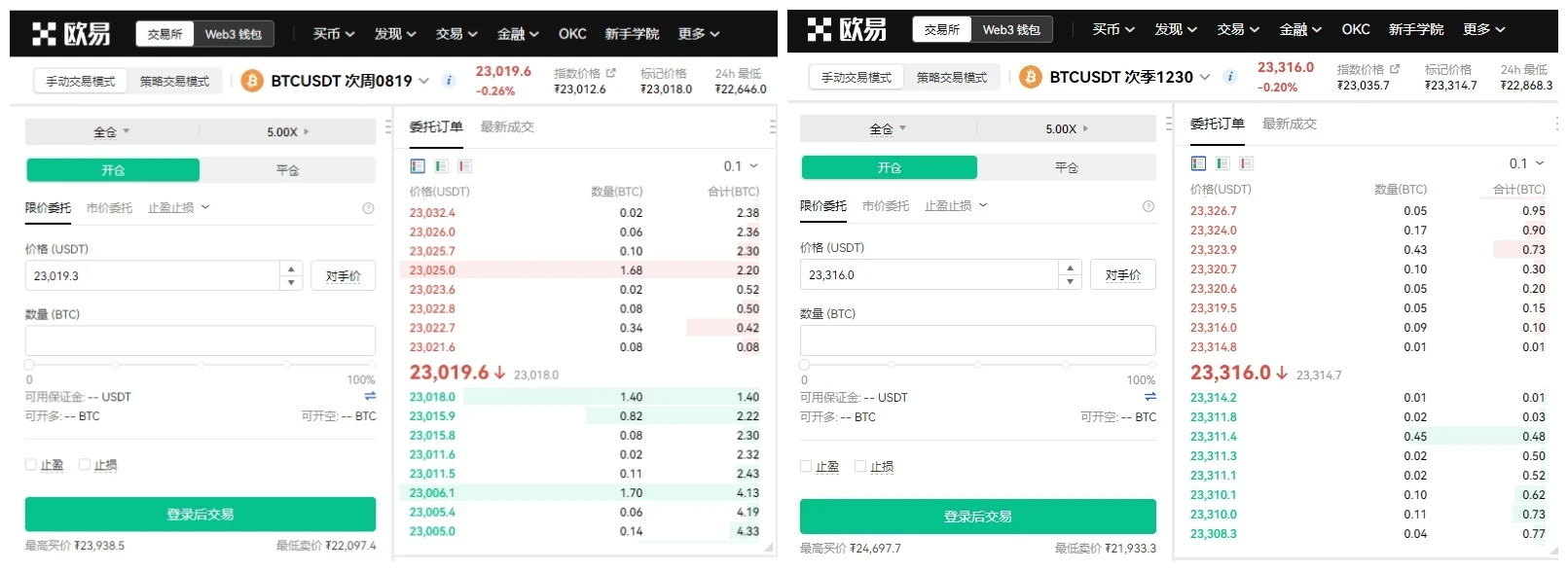Tick the 止损 checkbox in 次季1230 panel

pos(860,467)
